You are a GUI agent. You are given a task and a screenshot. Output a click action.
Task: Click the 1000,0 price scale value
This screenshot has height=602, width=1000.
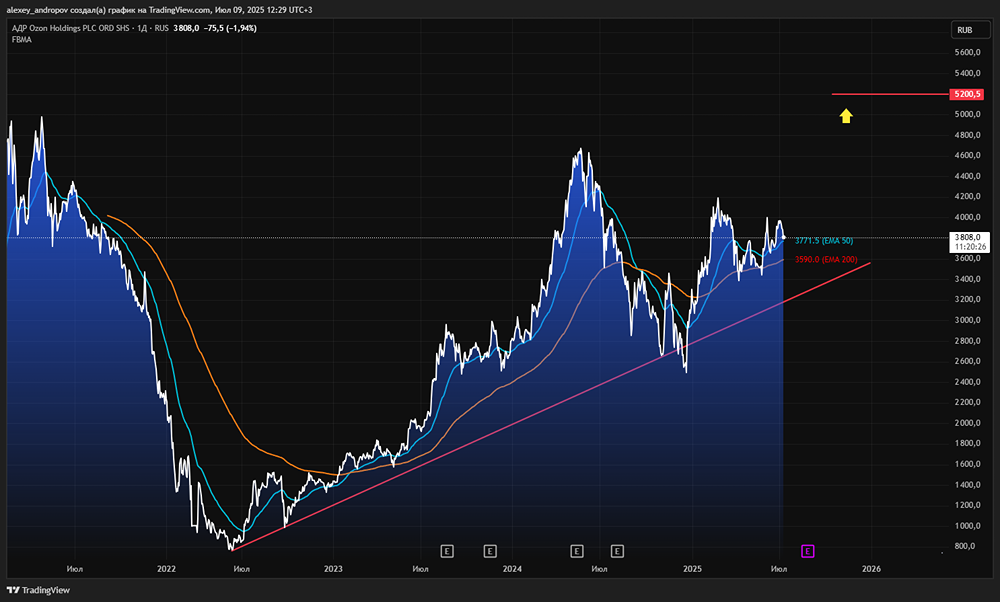pos(967,525)
